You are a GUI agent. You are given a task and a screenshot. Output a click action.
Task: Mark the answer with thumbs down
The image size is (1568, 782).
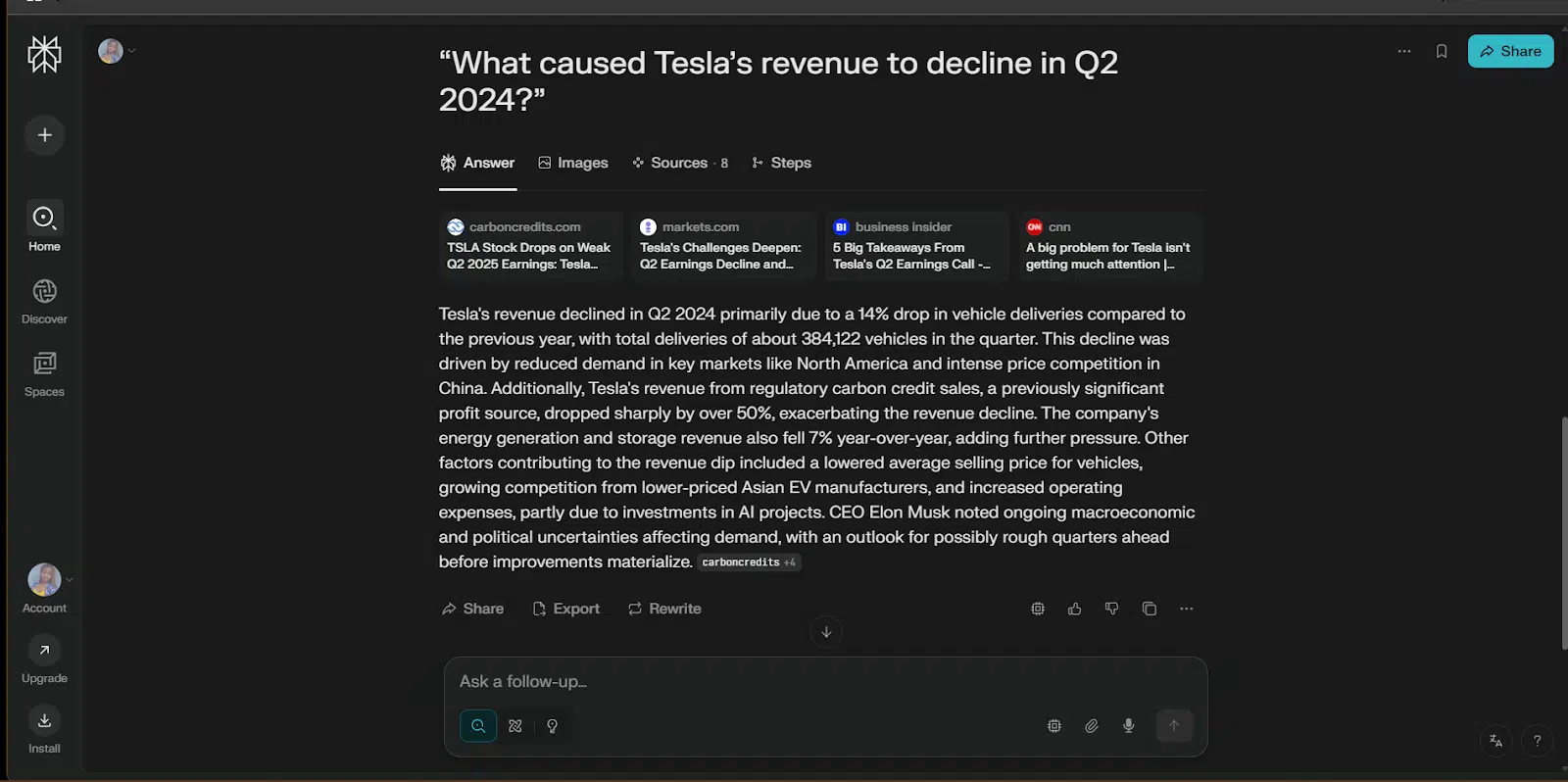click(1112, 609)
